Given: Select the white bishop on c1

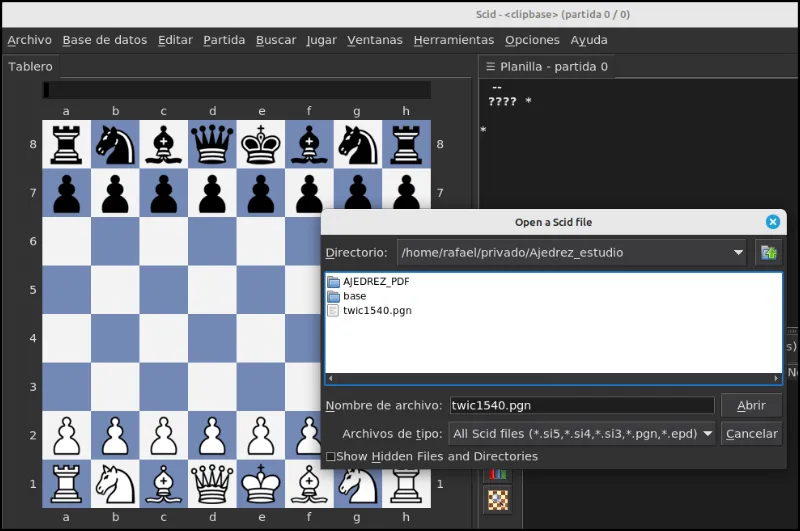Looking at the screenshot, I should (x=163, y=484).
